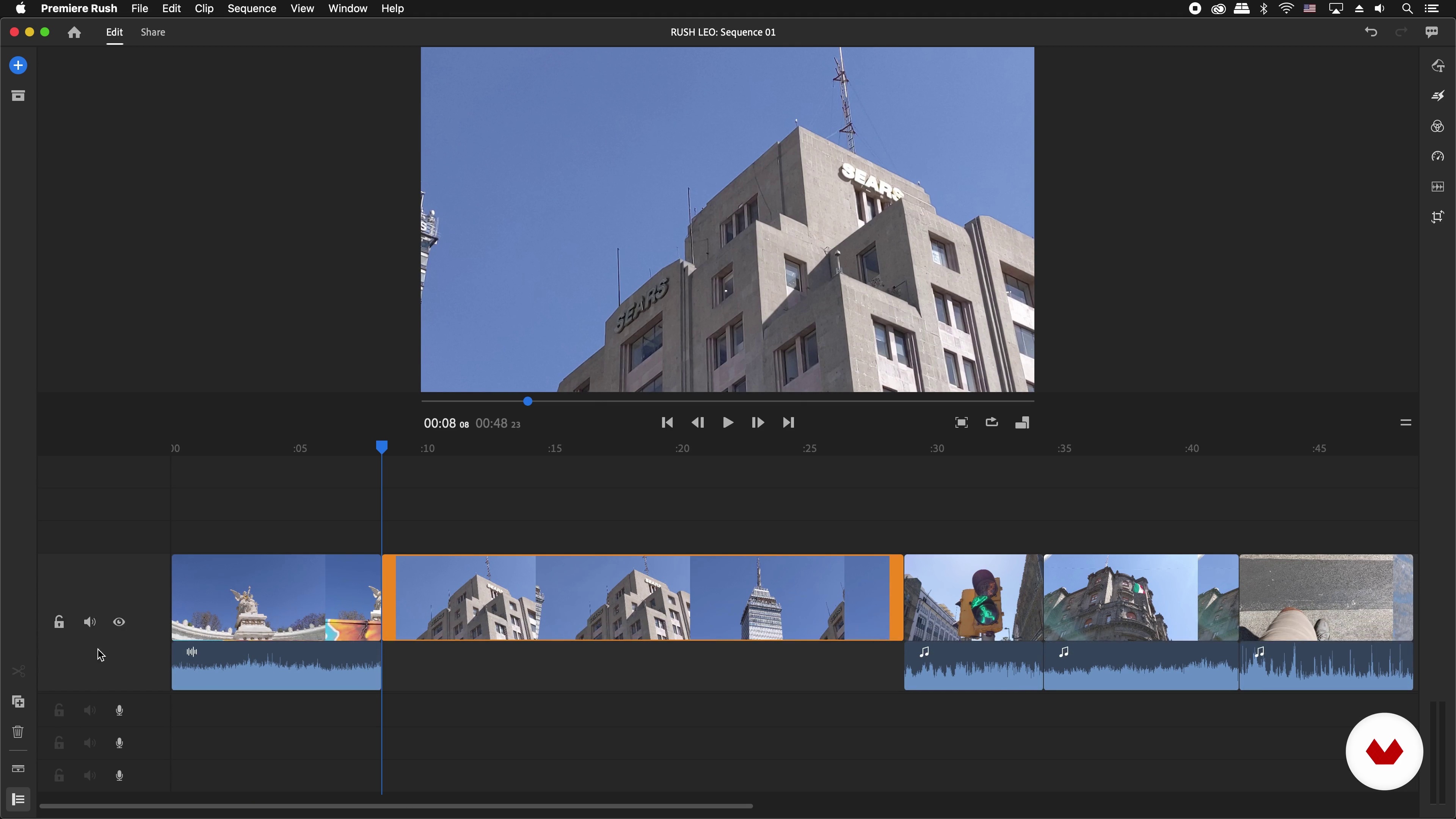Open the Help menu
1456x819 pixels.
(392, 8)
